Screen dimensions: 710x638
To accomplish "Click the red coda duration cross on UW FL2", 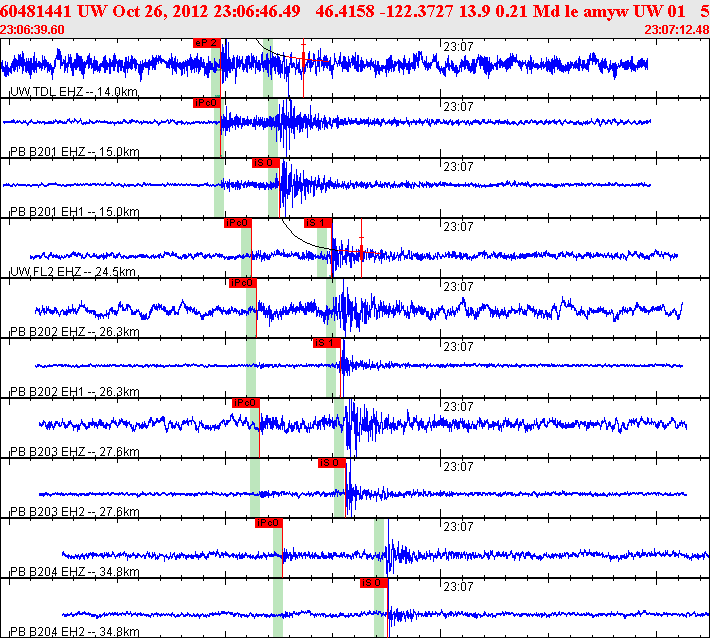I will point(361,250).
